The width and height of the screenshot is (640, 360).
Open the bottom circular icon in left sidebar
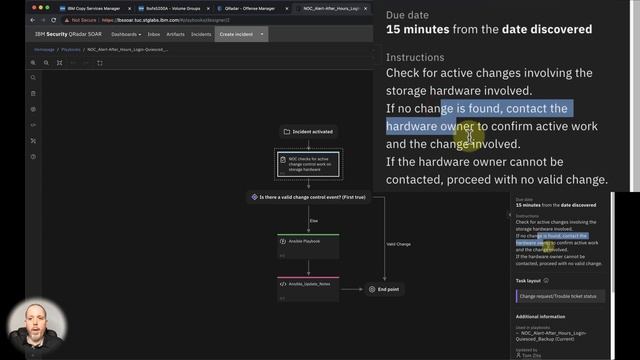pyautogui.click(x=33, y=157)
